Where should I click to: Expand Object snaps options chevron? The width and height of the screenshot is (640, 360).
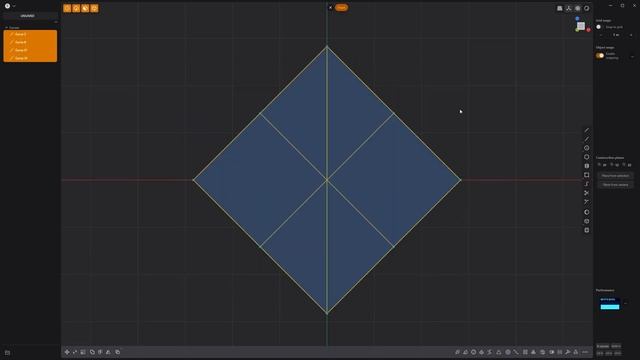click(x=632, y=56)
